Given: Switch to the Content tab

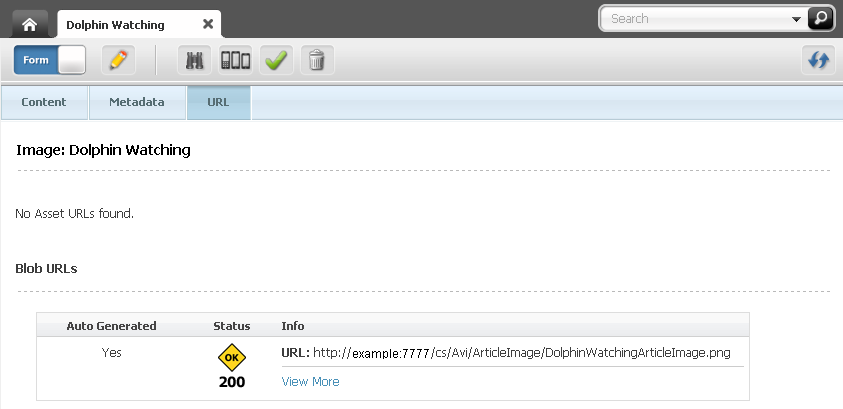Looking at the screenshot, I should [x=44, y=102].
